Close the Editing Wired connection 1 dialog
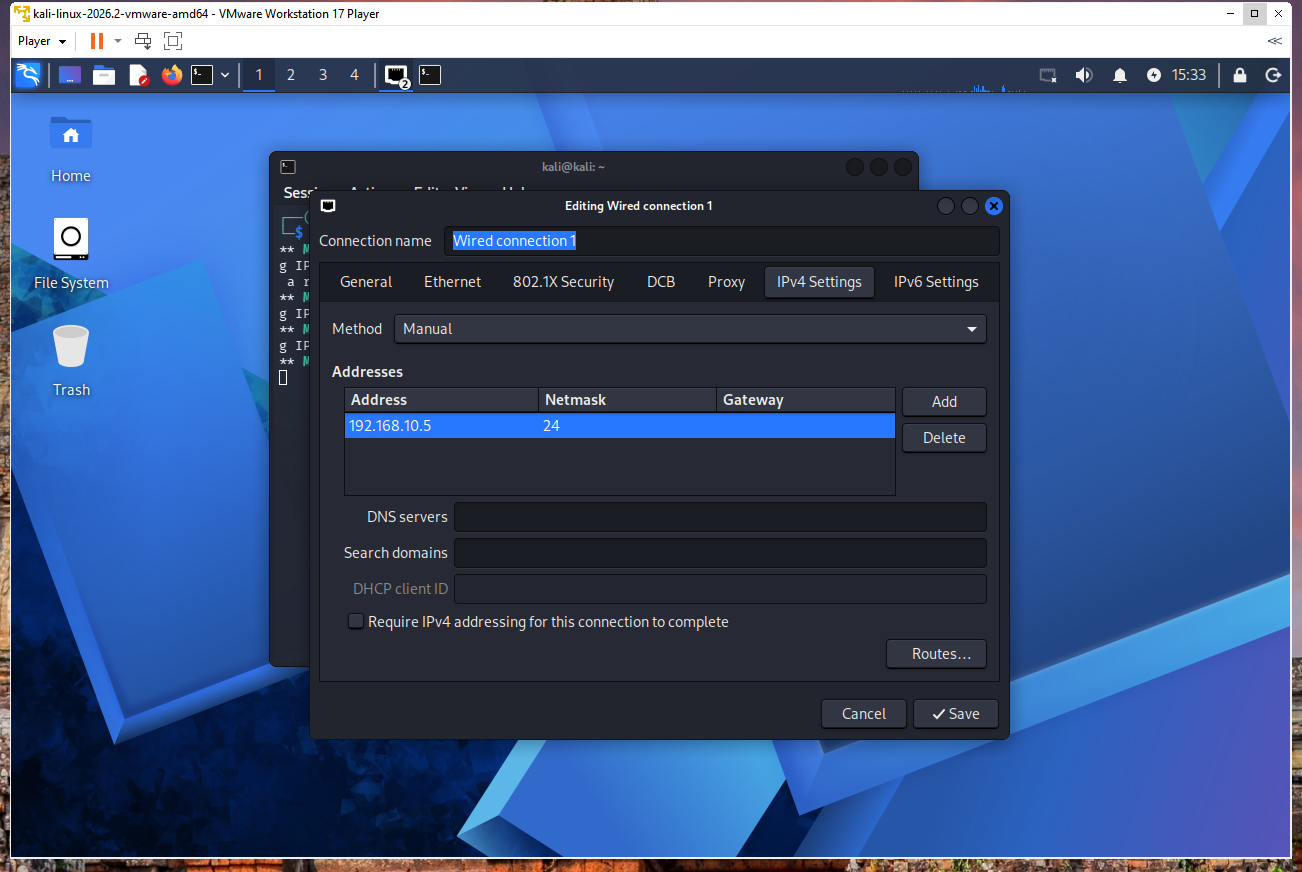 (993, 206)
